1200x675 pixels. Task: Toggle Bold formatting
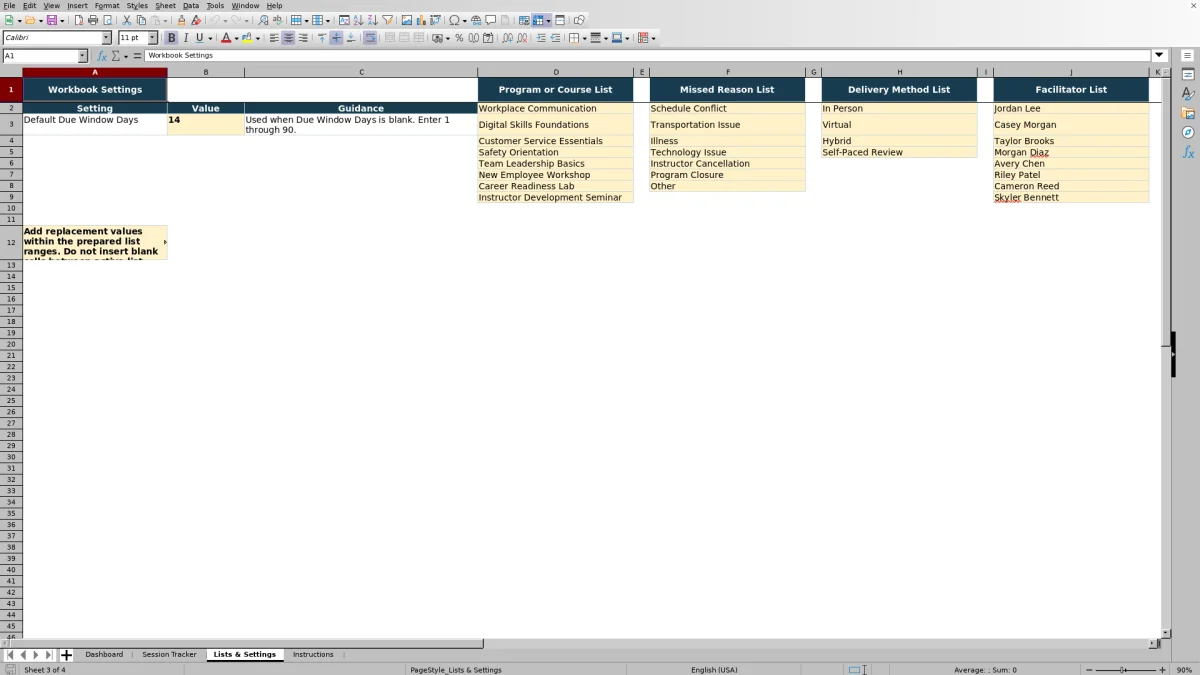tap(171, 38)
